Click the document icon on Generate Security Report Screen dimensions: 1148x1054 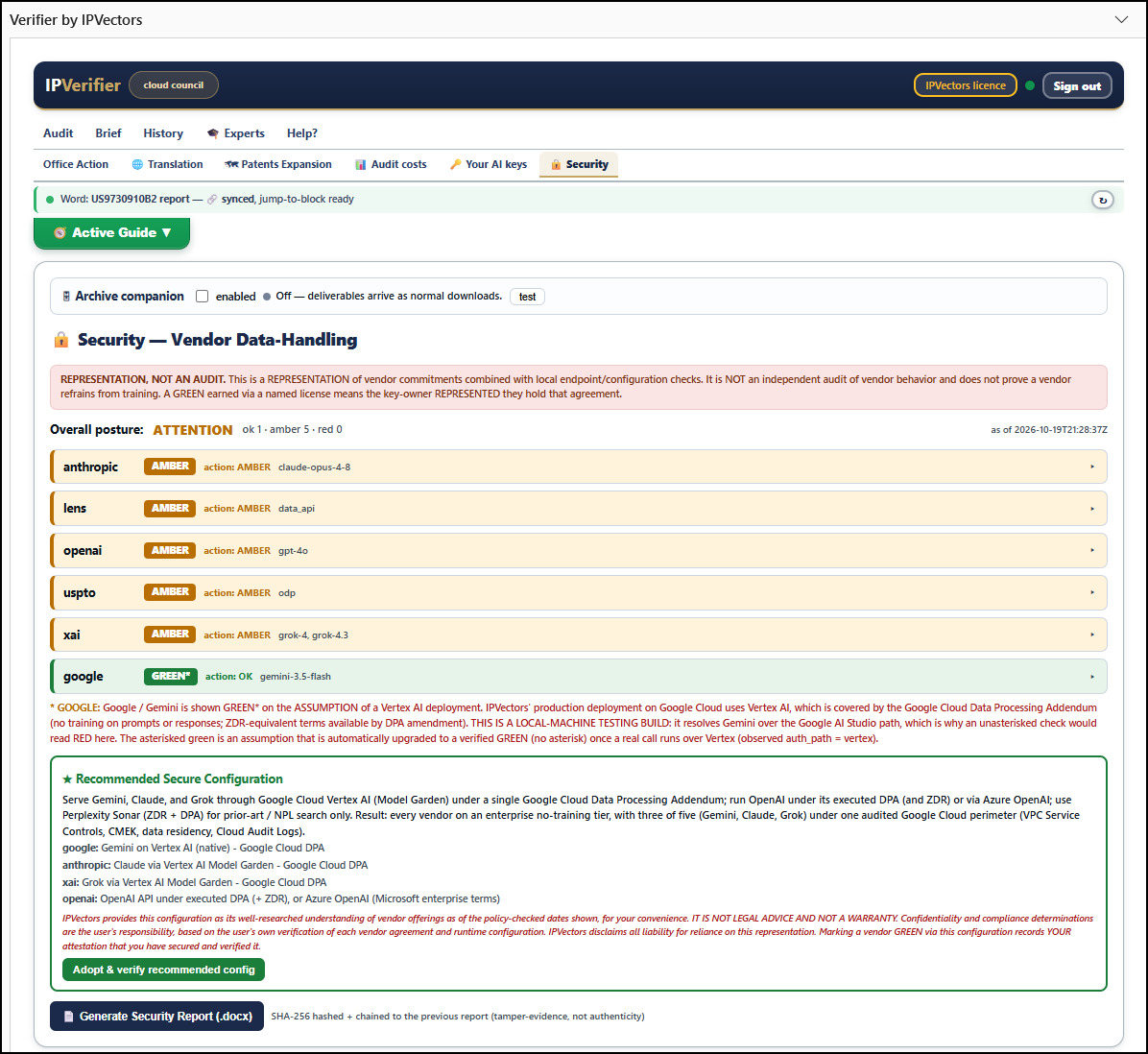pos(69,1017)
